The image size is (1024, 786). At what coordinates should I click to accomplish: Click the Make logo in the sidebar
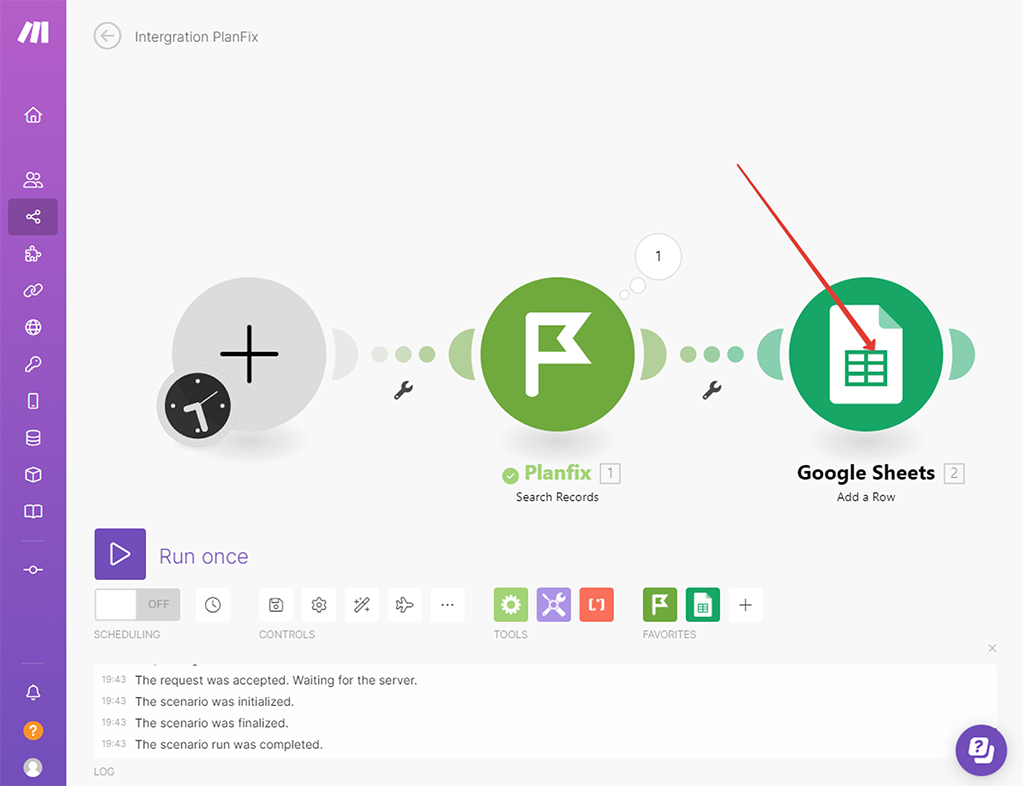(33, 31)
